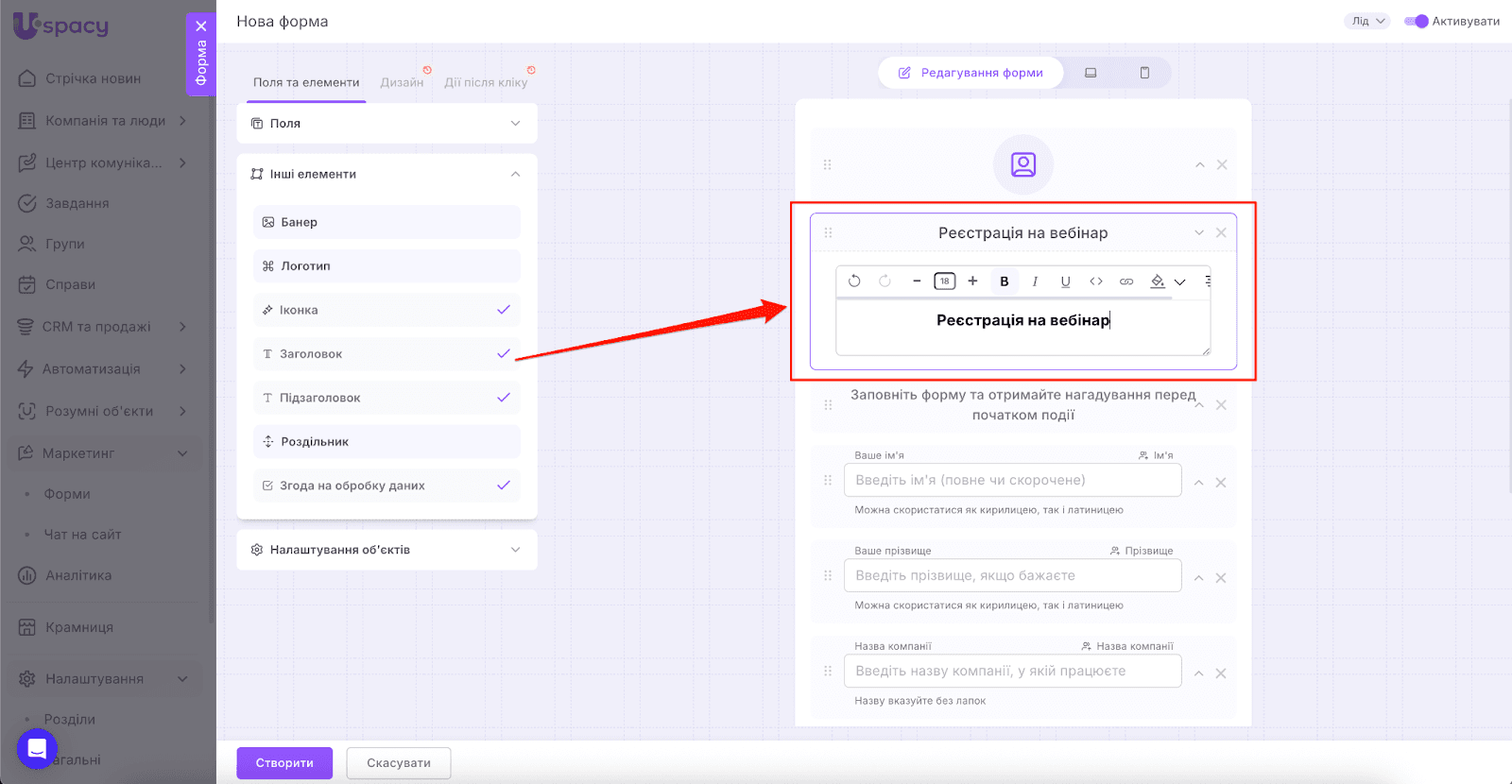
Task: Toggle the Підзаголовок element checkmark
Action: click(504, 398)
